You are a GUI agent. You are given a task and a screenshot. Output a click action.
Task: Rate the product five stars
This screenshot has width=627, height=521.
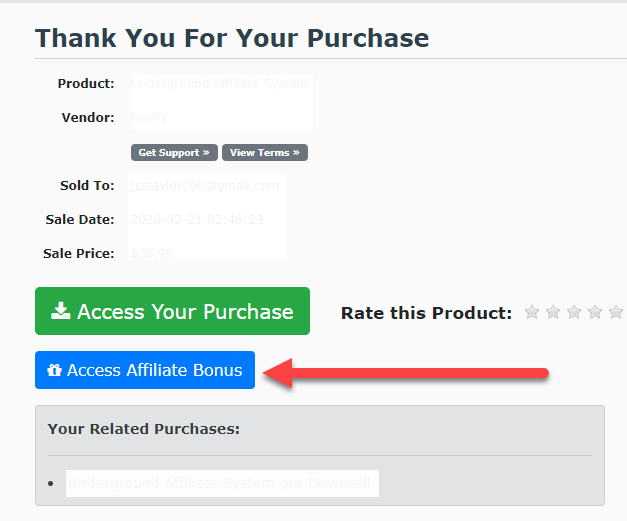[x=616, y=313]
